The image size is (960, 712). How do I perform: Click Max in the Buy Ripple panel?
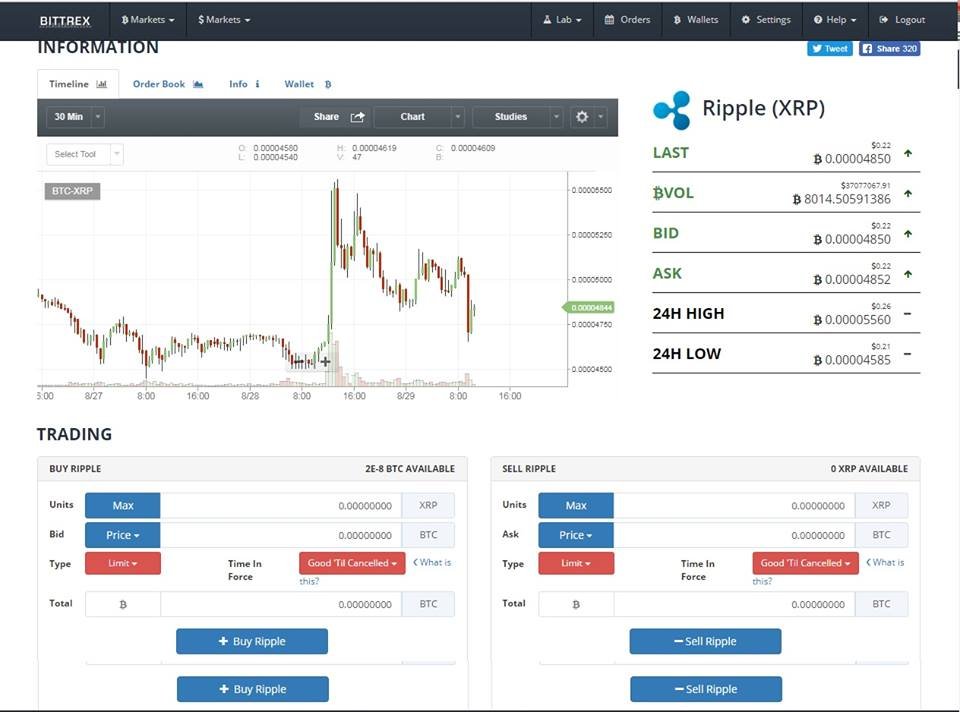click(122, 506)
